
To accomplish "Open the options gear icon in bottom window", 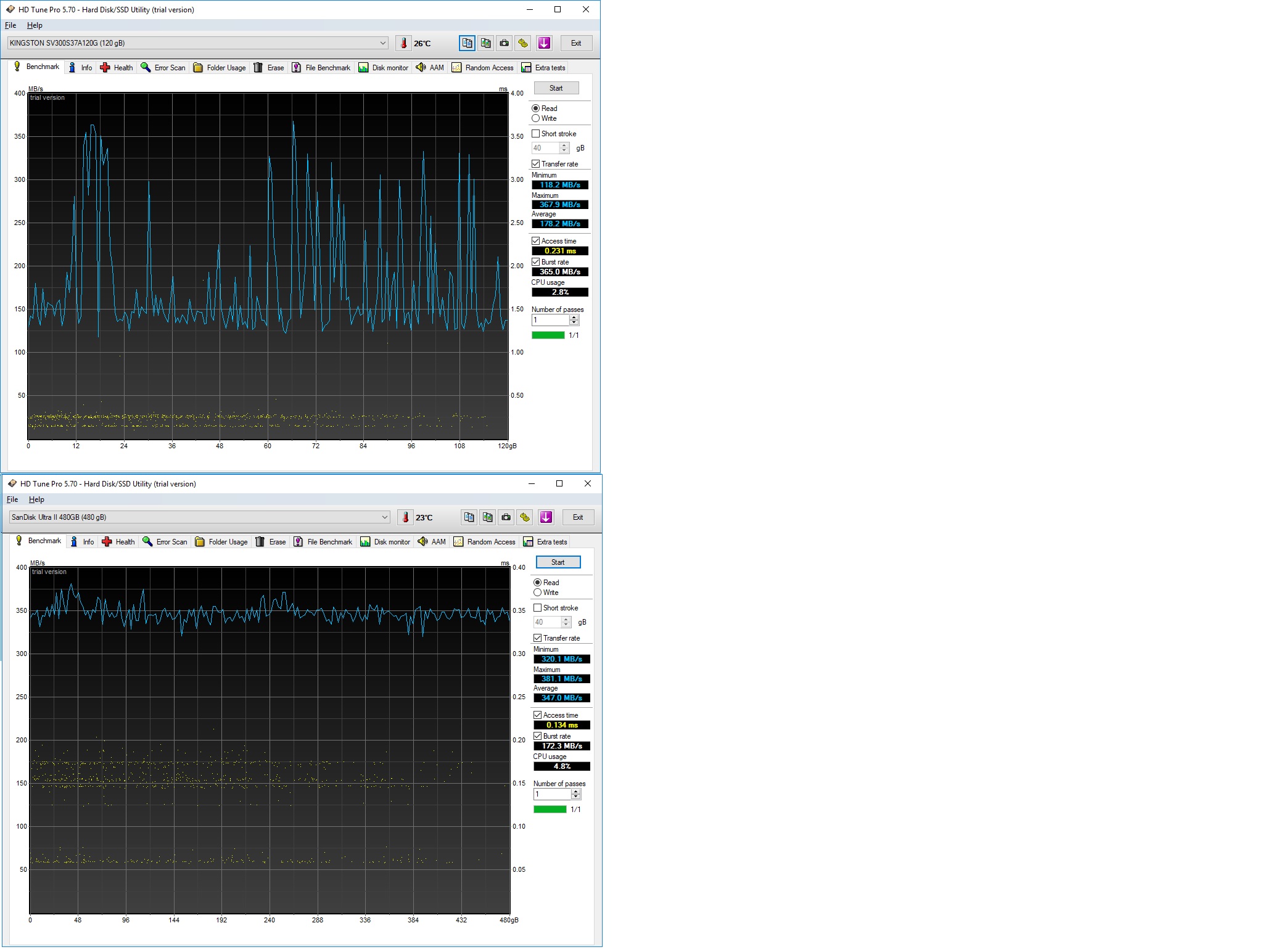I will coord(525,517).
